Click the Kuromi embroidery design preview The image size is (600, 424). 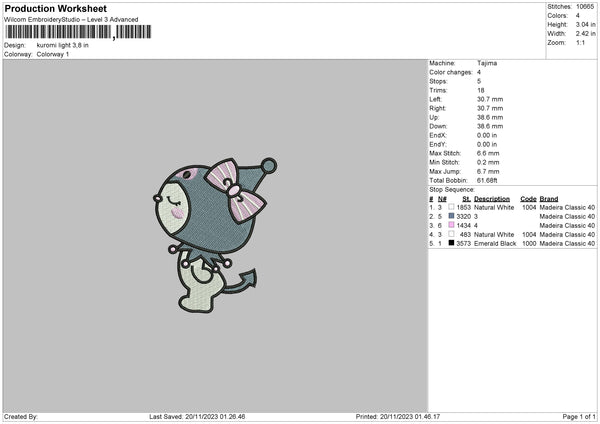[215, 235]
